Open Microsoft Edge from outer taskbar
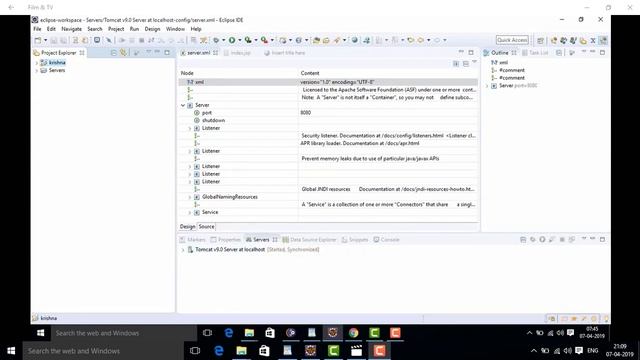This screenshot has height=360, width=640. 219,351
